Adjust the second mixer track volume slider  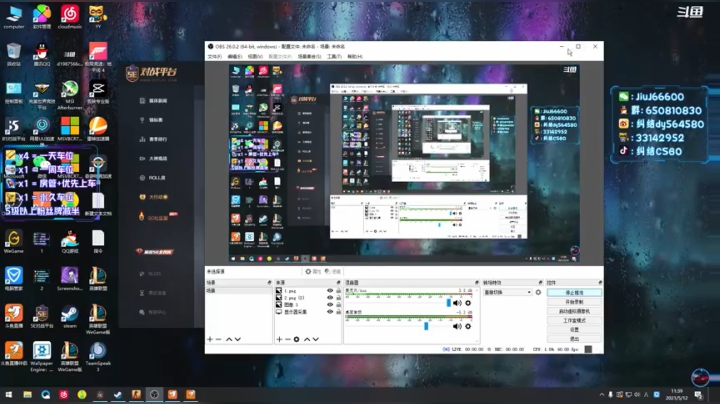[x=426, y=326]
